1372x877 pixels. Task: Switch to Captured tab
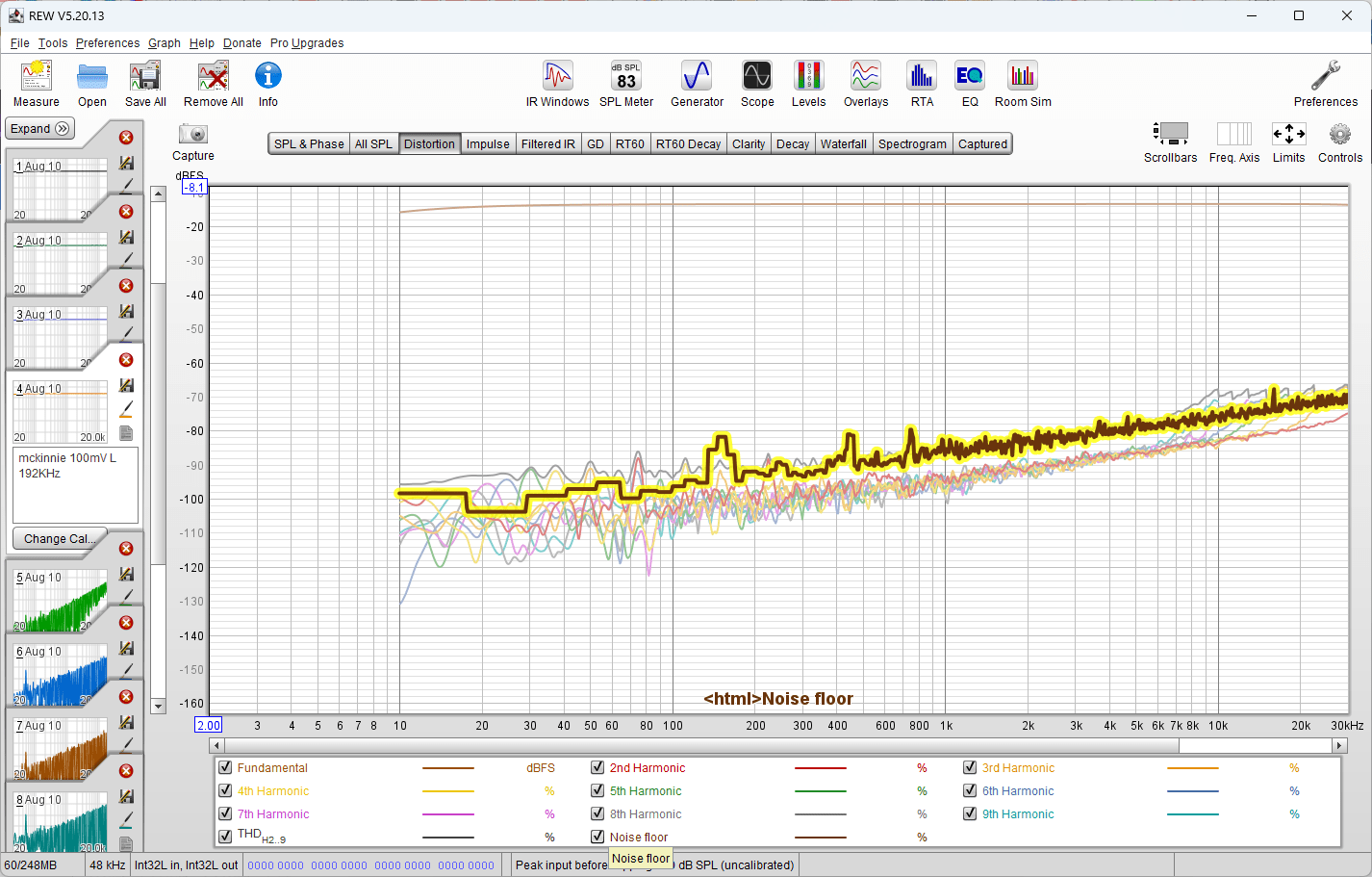coord(983,144)
